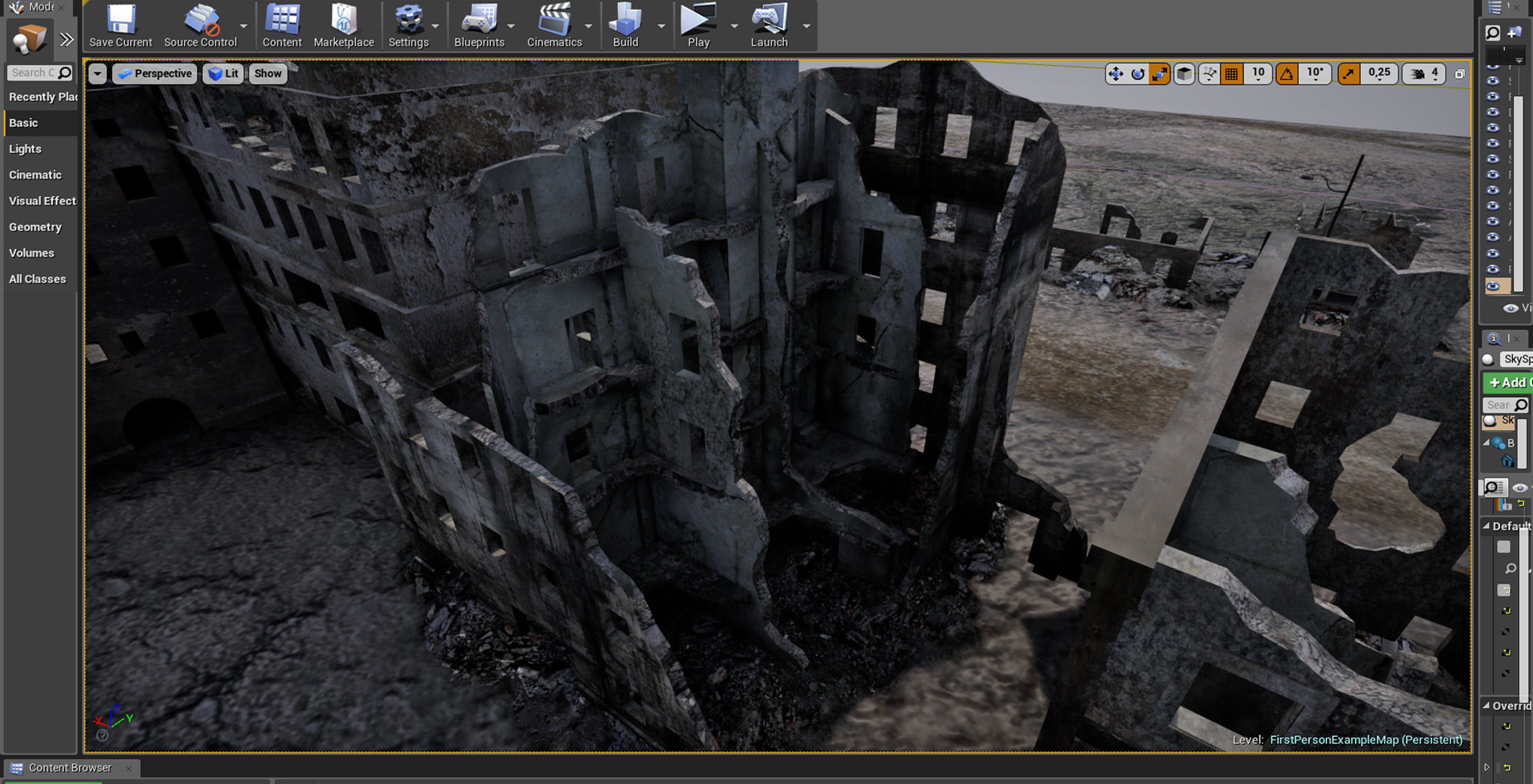
Task: Open the camera speed setting
Action: [1425, 74]
